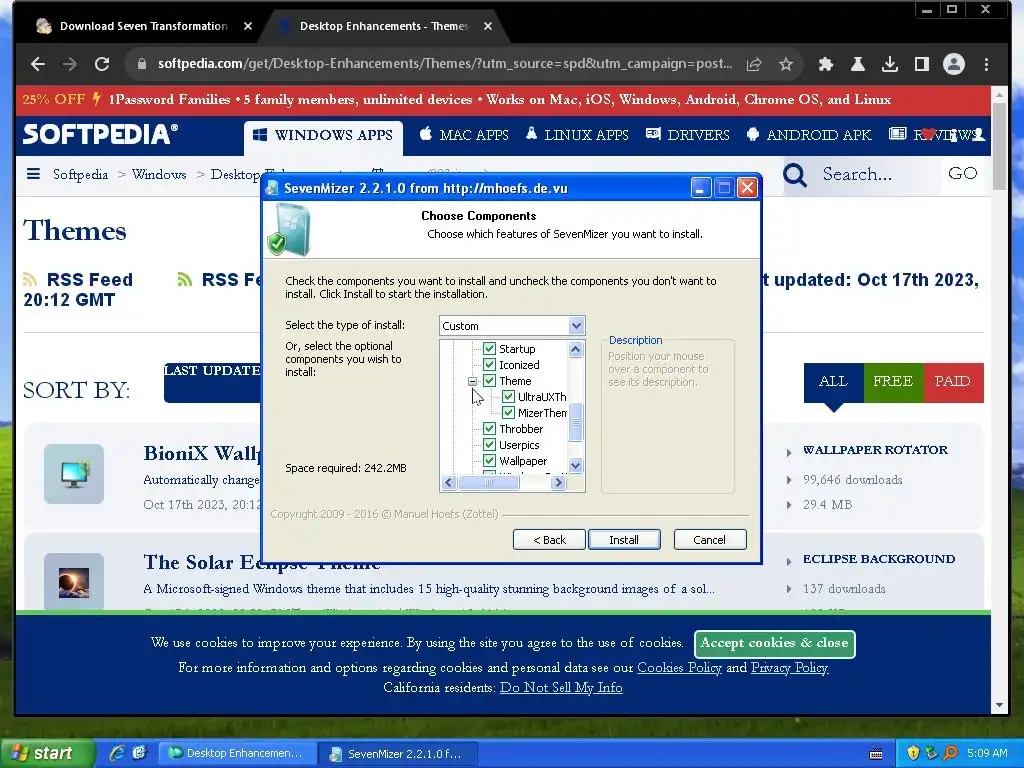Viewport: 1024px width, 768px height.
Task: Click the system tray security shield icon
Action: [x=913, y=753]
